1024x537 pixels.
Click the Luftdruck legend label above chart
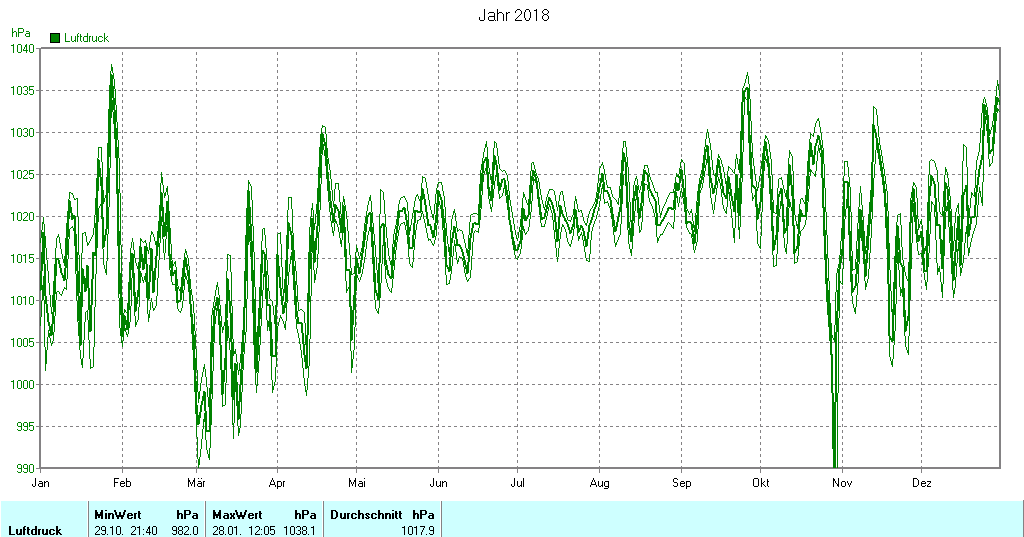click(86, 38)
